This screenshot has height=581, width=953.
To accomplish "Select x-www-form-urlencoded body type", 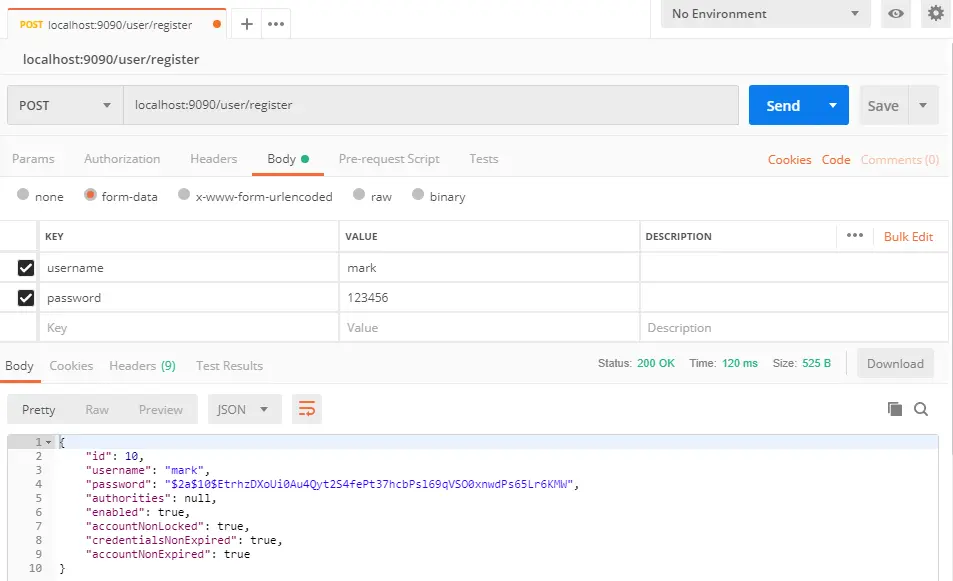I will (x=184, y=194).
